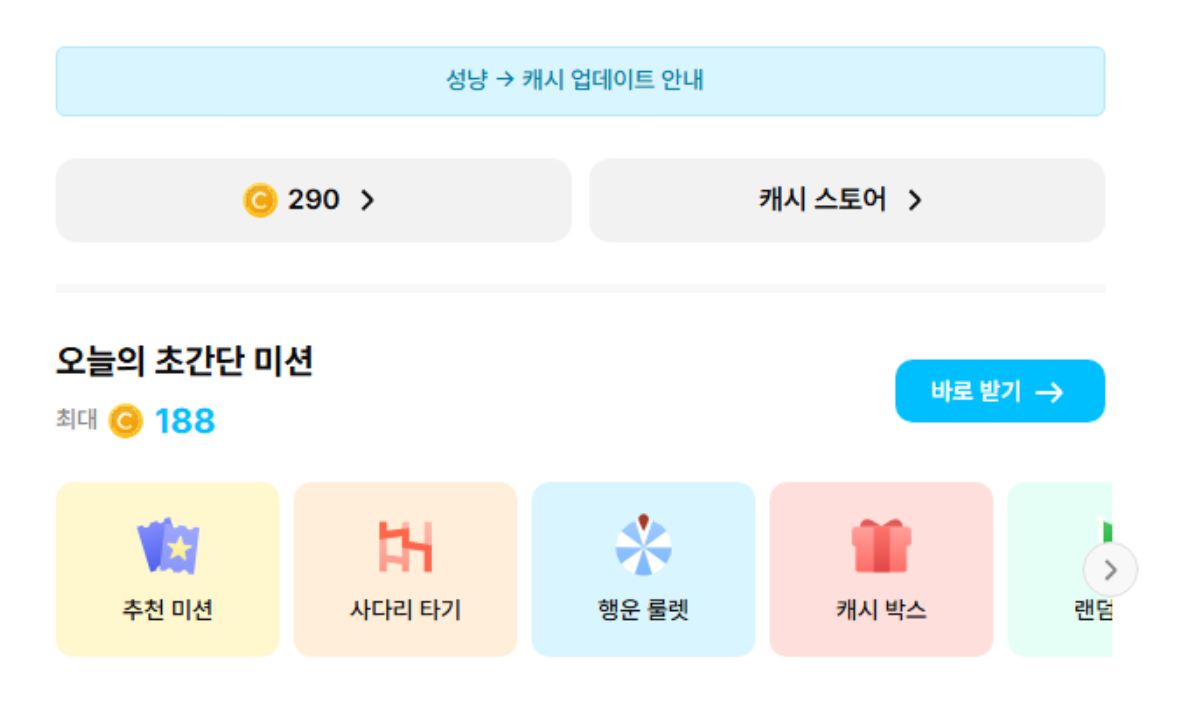Expand cash balance via chevron next to 290

click(x=367, y=201)
